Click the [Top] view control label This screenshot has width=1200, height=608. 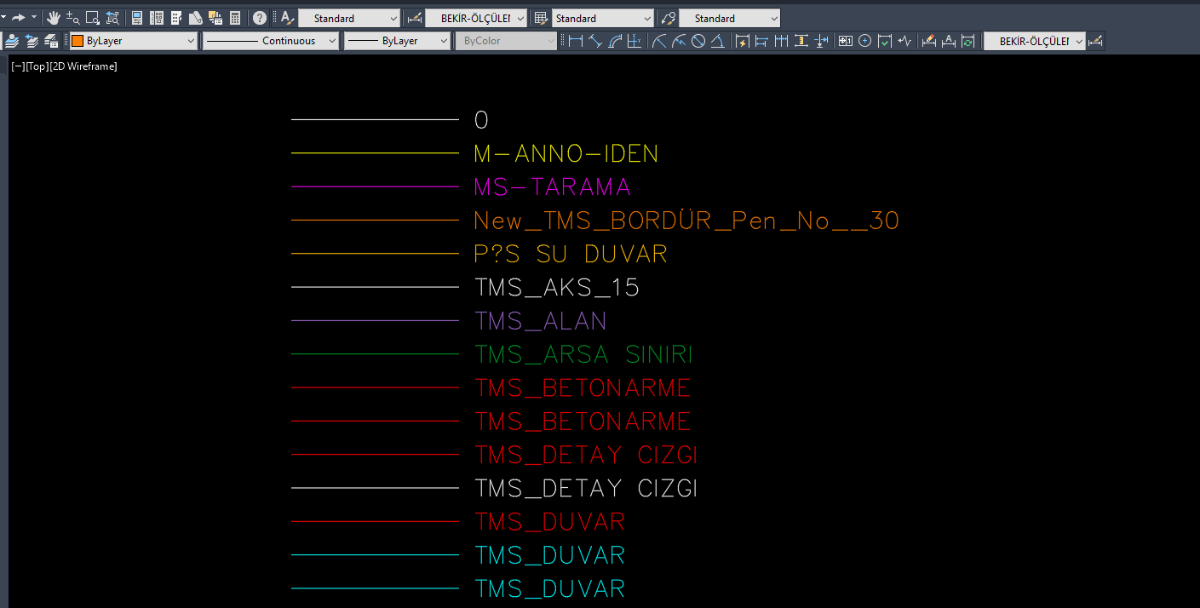(x=35, y=66)
